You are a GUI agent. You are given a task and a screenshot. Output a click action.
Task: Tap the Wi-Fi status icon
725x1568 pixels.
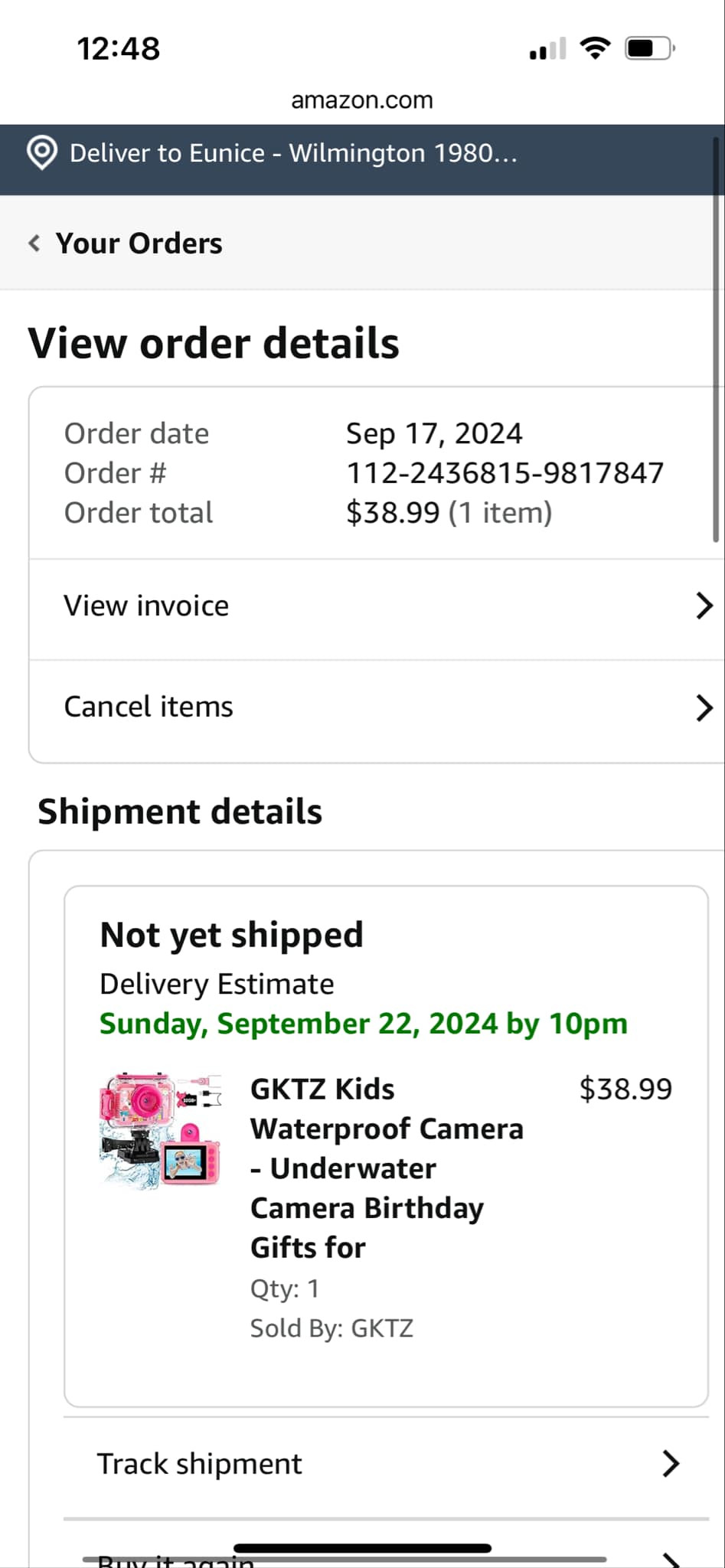pyautogui.click(x=595, y=48)
